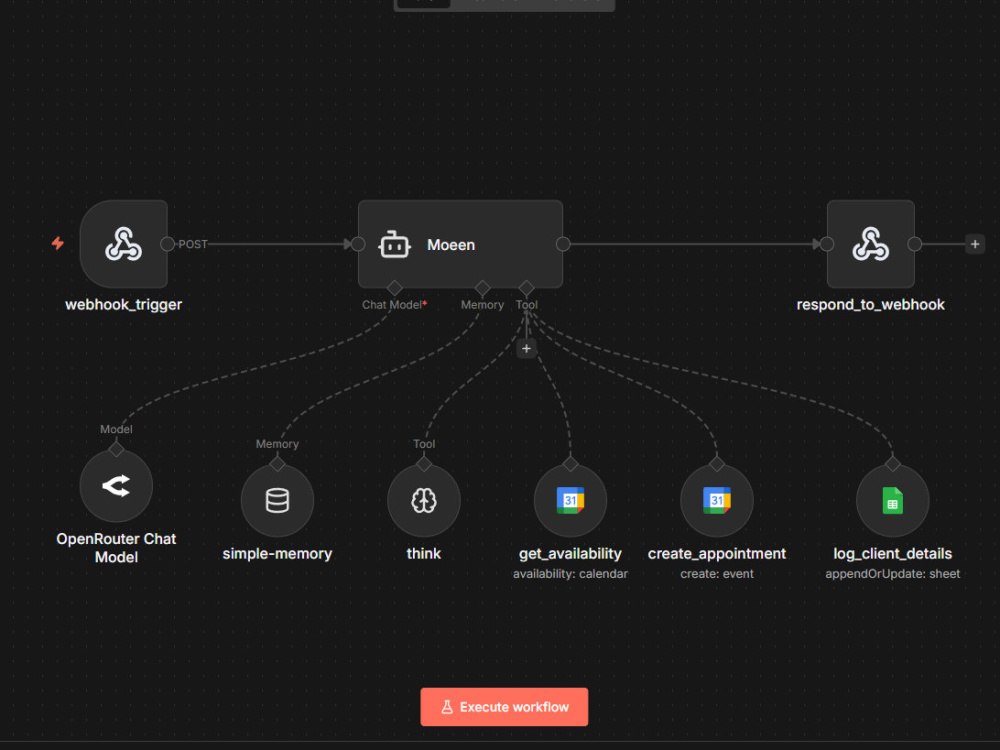Click the "log_client_details" label
This screenshot has width=1000, height=750.
coord(892,554)
